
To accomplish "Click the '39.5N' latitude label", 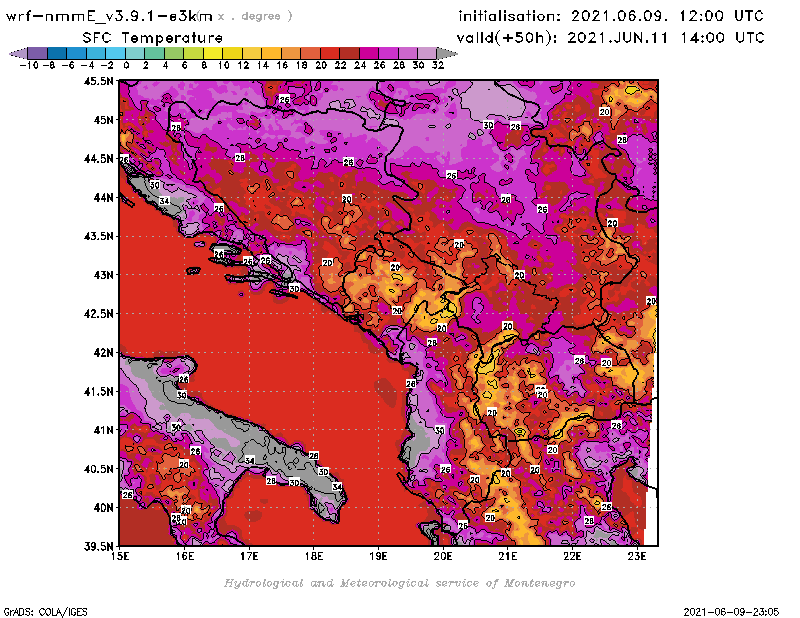I will click(x=98, y=547).
